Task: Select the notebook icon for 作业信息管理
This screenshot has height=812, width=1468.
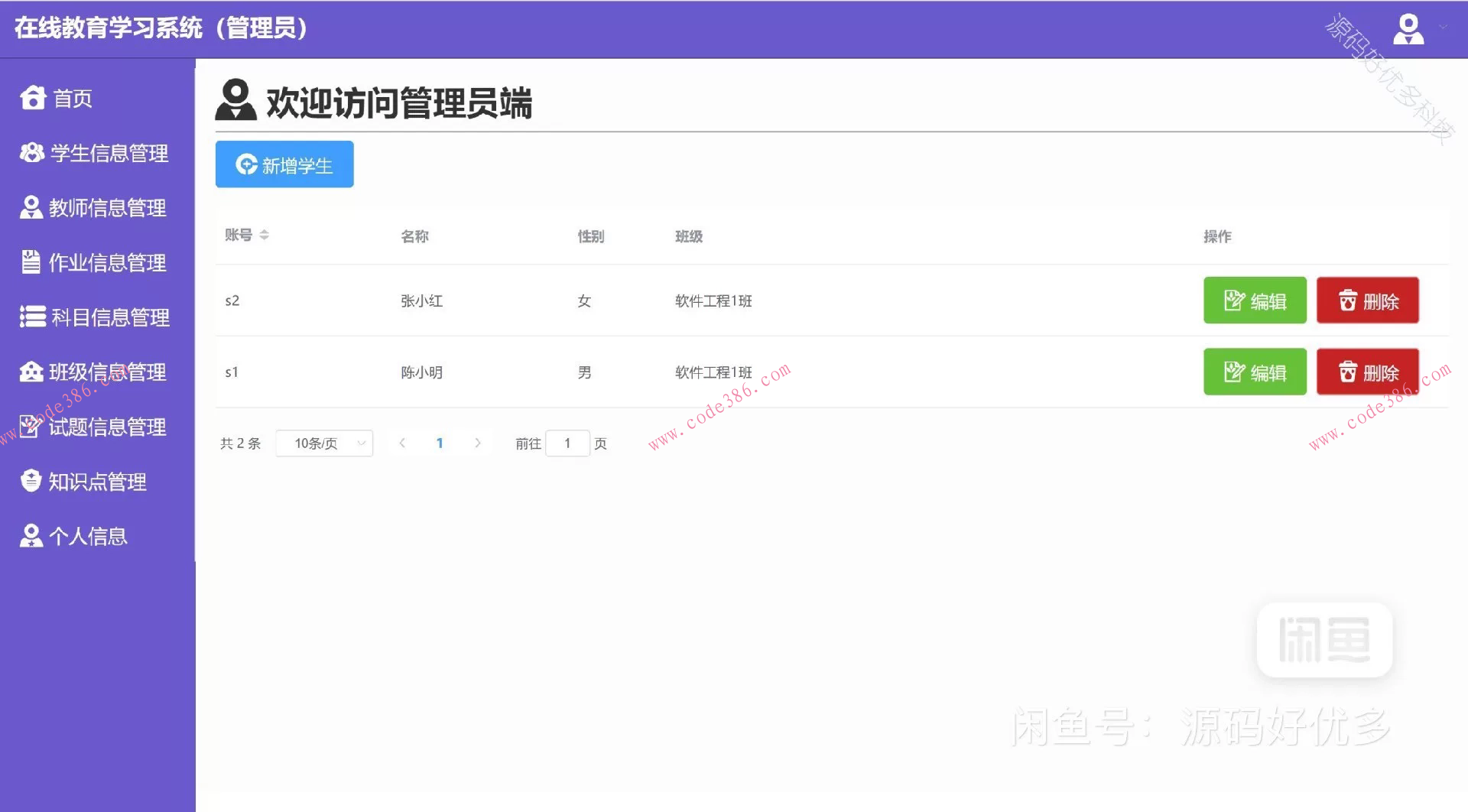Action: [31, 262]
